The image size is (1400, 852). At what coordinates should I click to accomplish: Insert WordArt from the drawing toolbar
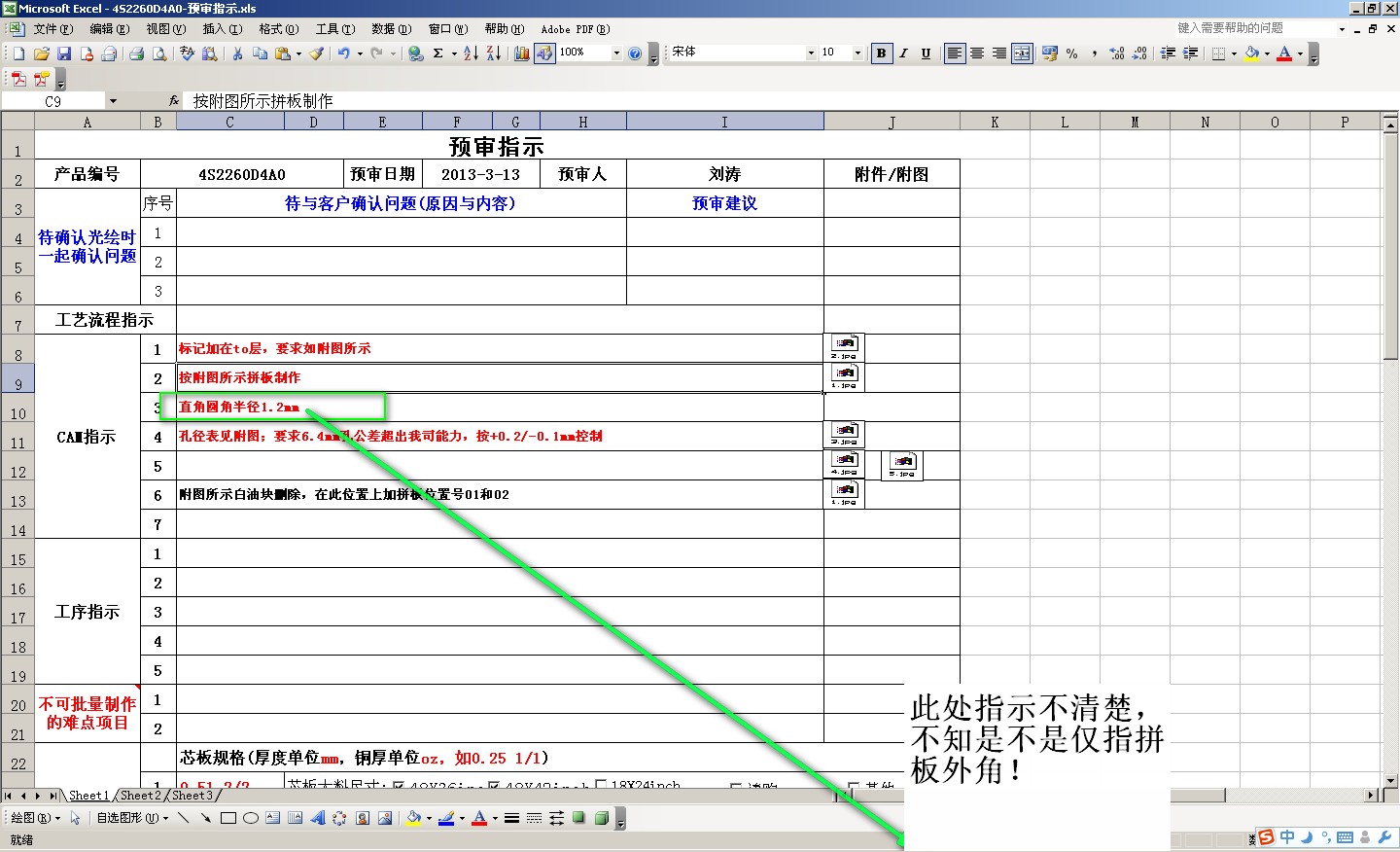(x=318, y=818)
